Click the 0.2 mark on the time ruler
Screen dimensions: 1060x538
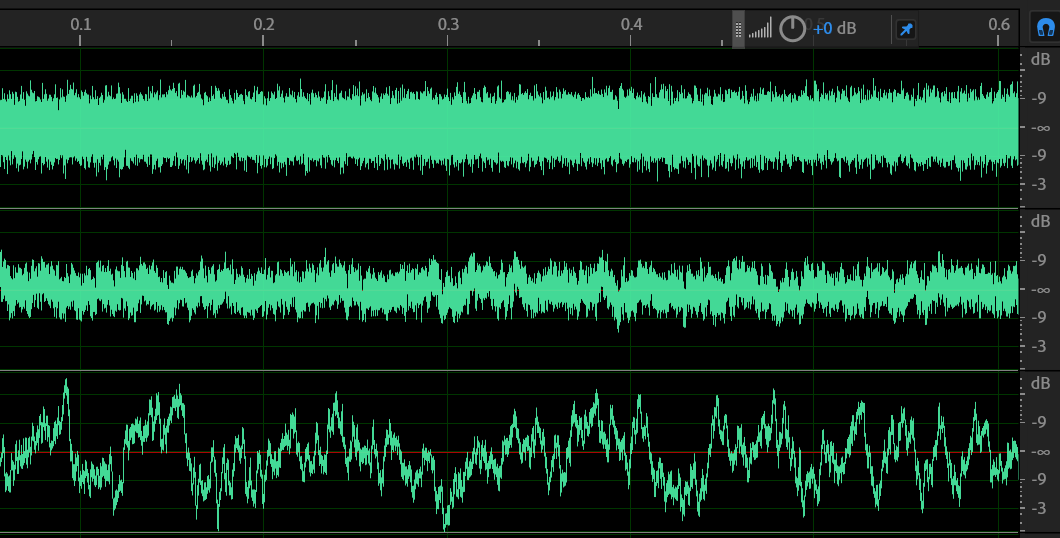click(x=264, y=24)
